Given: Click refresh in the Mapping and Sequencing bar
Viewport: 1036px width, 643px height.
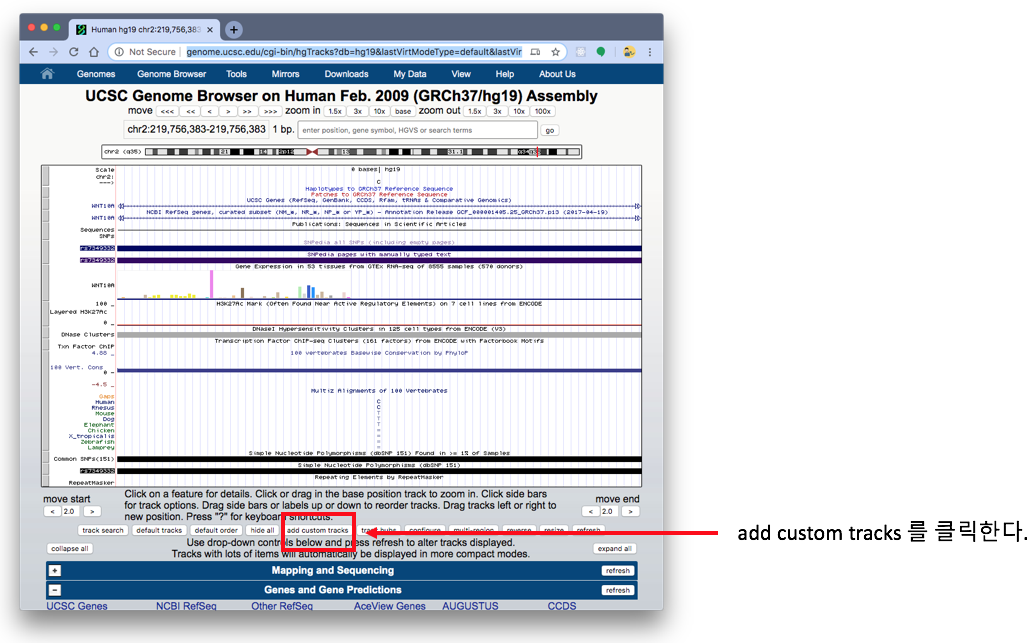Looking at the screenshot, I should [x=618, y=571].
